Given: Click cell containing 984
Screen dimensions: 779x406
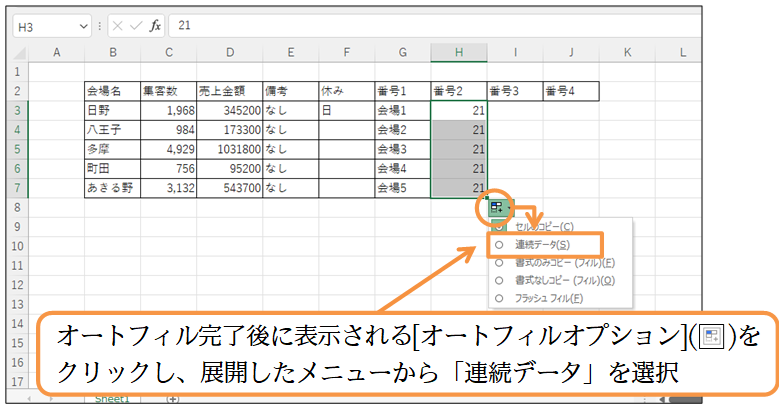Looking at the screenshot, I should click(x=169, y=130).
